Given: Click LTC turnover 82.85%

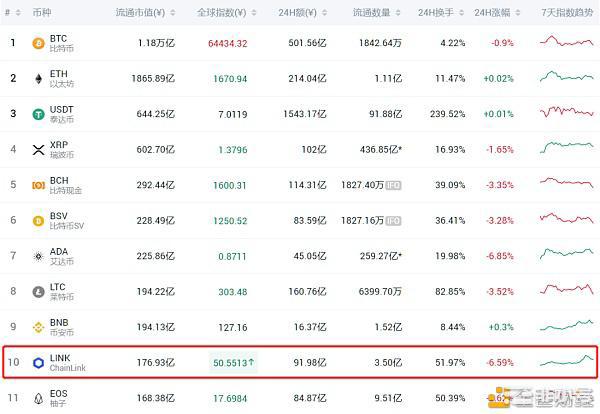Looking at the screenshot, I should [450, 292].
